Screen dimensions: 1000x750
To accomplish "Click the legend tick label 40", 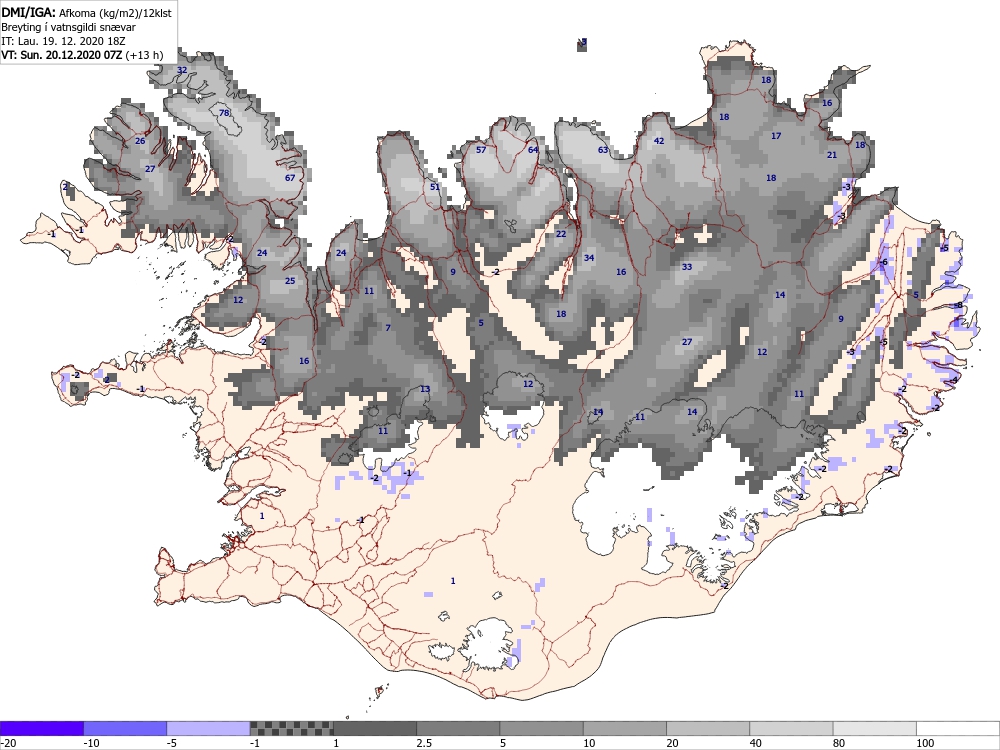I will [756, 743].
